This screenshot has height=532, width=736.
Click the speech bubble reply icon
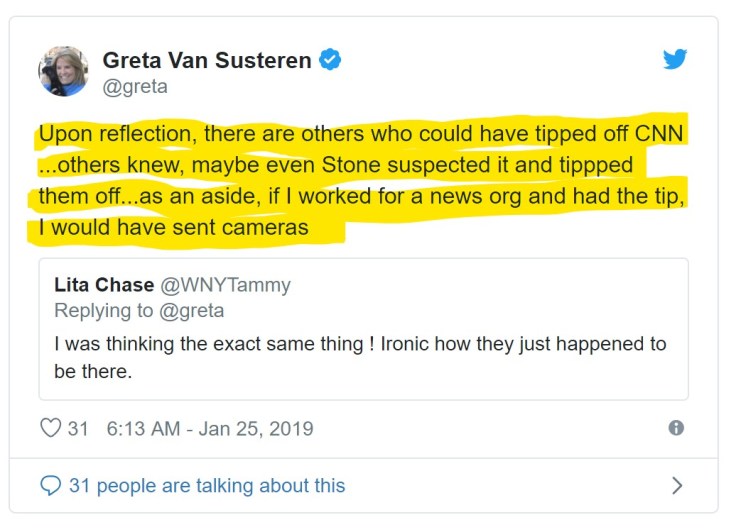(x=50, y=486)
